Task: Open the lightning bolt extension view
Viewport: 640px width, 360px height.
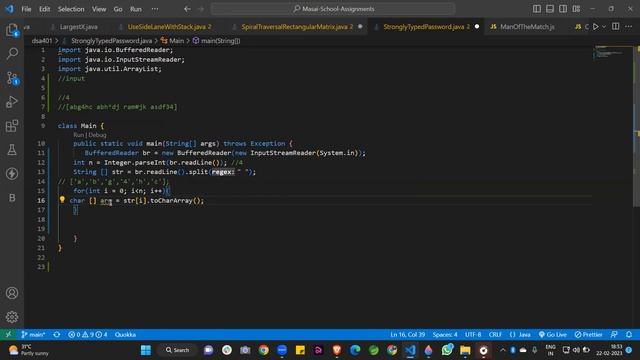Action: (12, 173)
